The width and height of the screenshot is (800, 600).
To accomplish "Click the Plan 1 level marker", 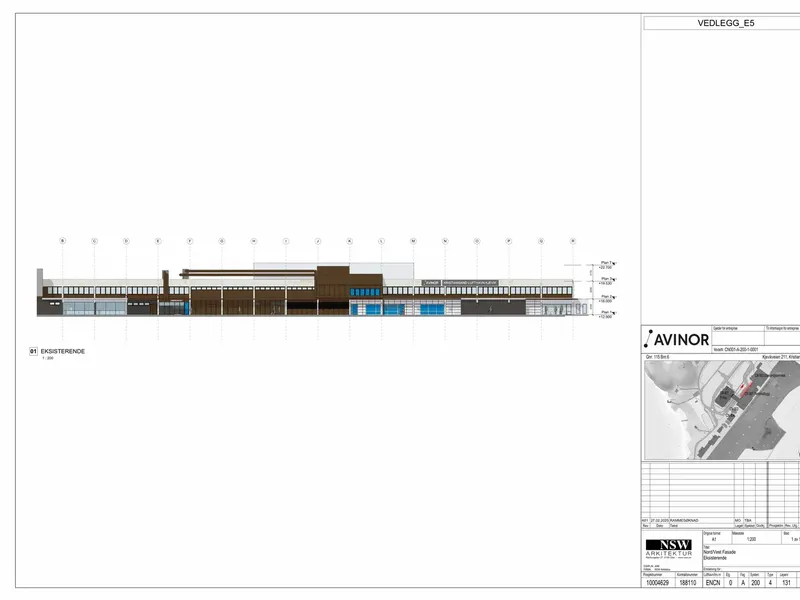I will coord(607,314).
